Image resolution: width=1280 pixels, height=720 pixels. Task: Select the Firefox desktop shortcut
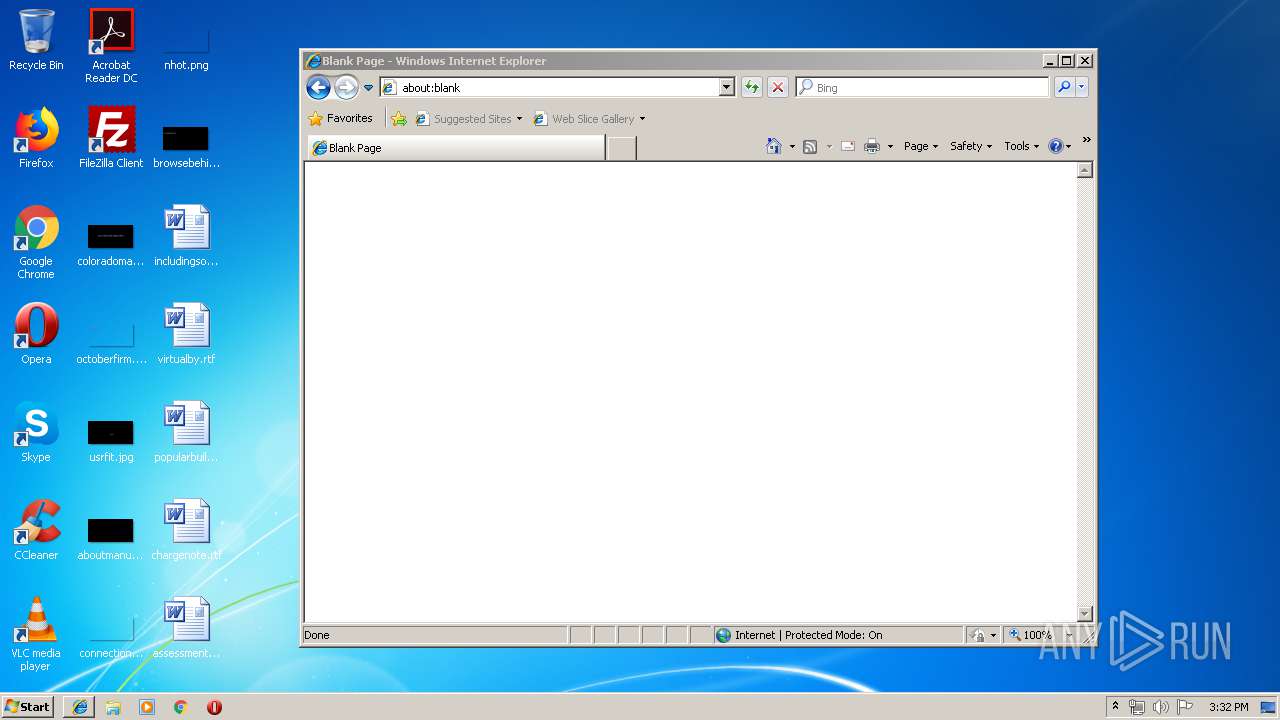[x=36, y=138]
